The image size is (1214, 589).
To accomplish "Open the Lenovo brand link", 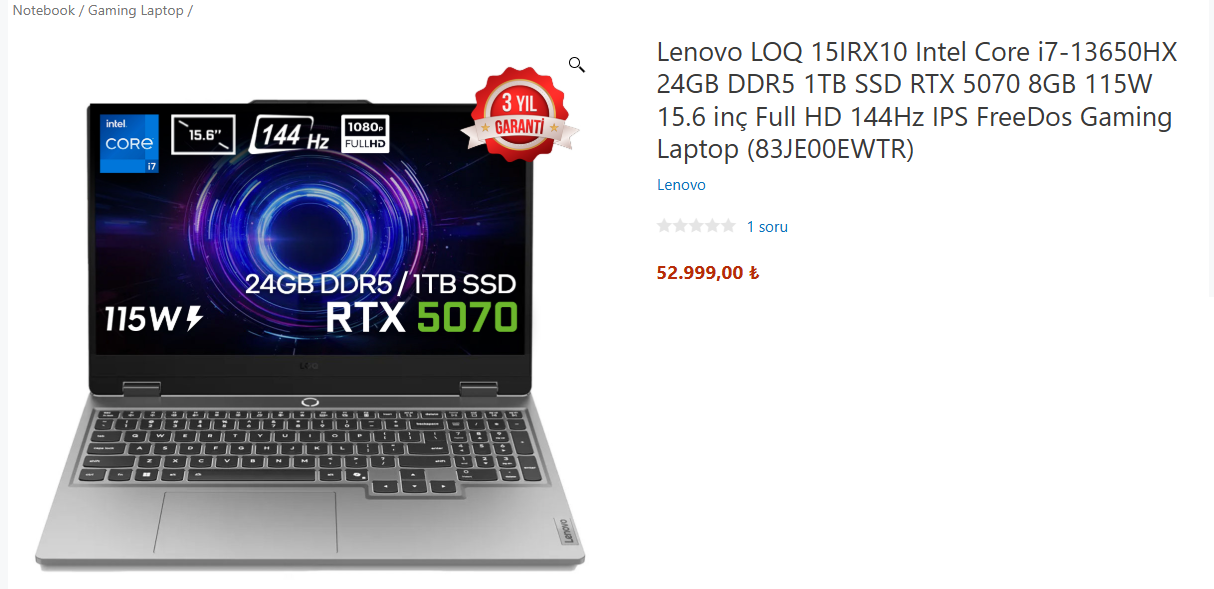I will point(681,185).
